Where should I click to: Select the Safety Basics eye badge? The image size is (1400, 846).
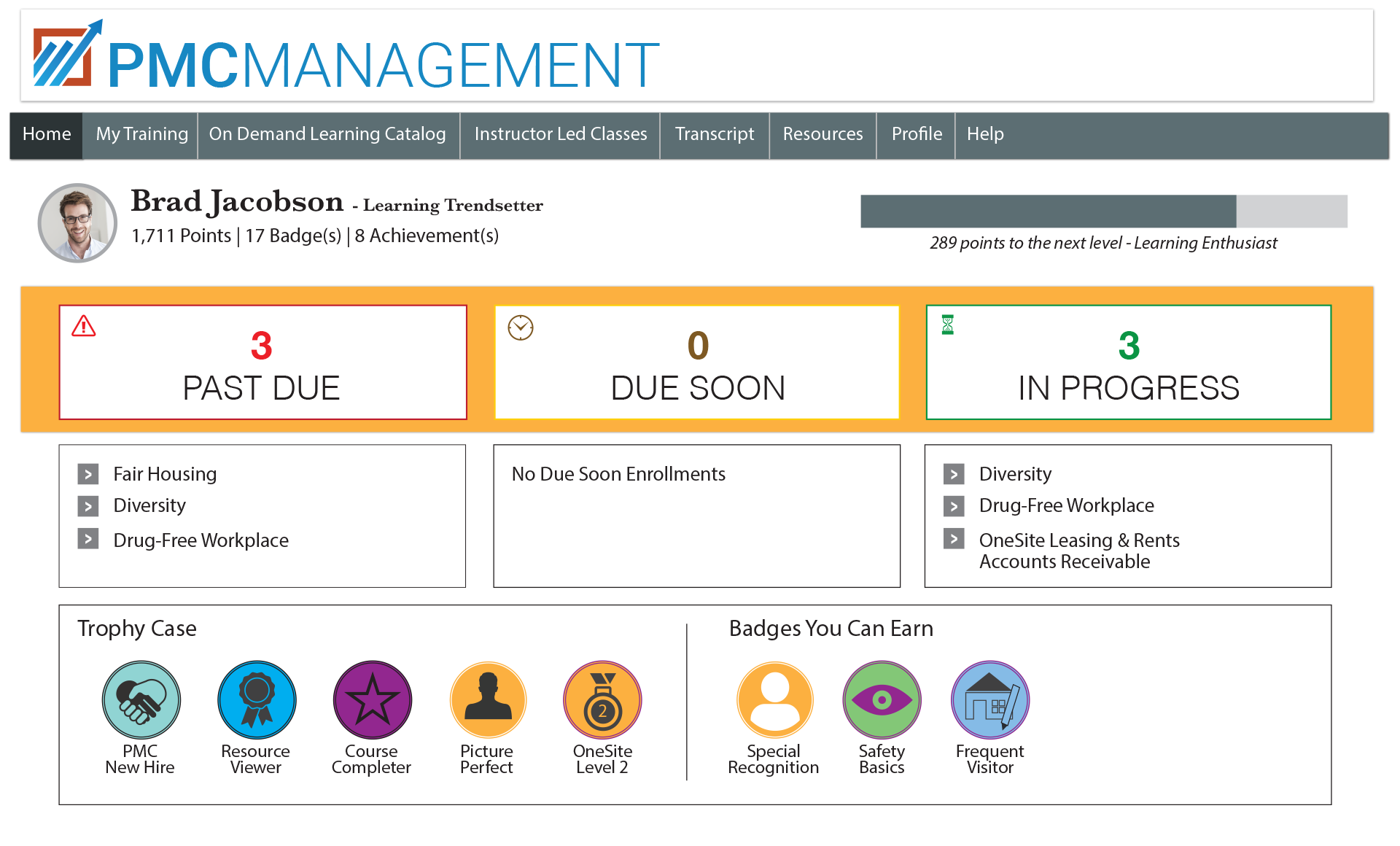[x=882, y=699]
